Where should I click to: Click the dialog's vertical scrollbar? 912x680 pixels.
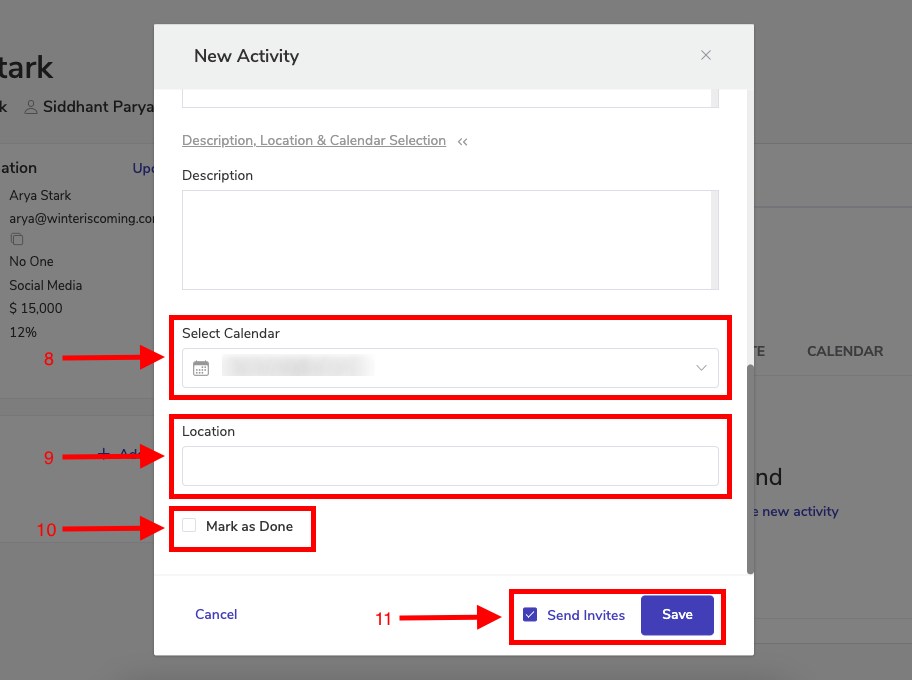pyautogui.click(x=751, y=470)
